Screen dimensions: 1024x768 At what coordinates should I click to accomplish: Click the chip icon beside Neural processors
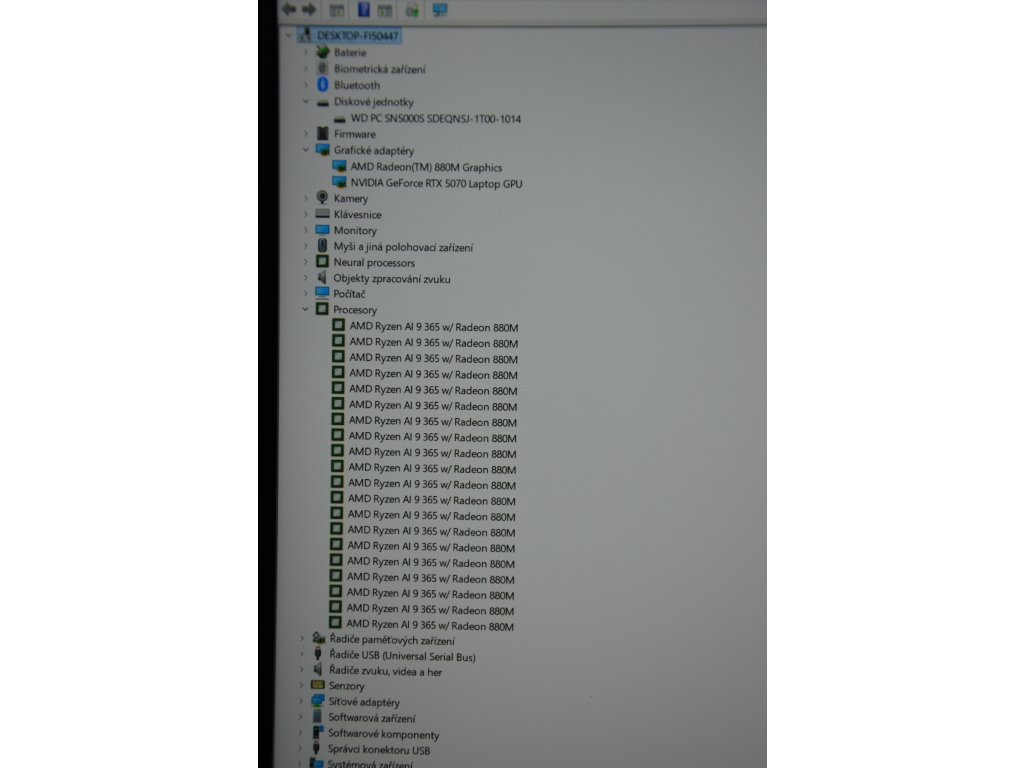click(x=322, y=261)
